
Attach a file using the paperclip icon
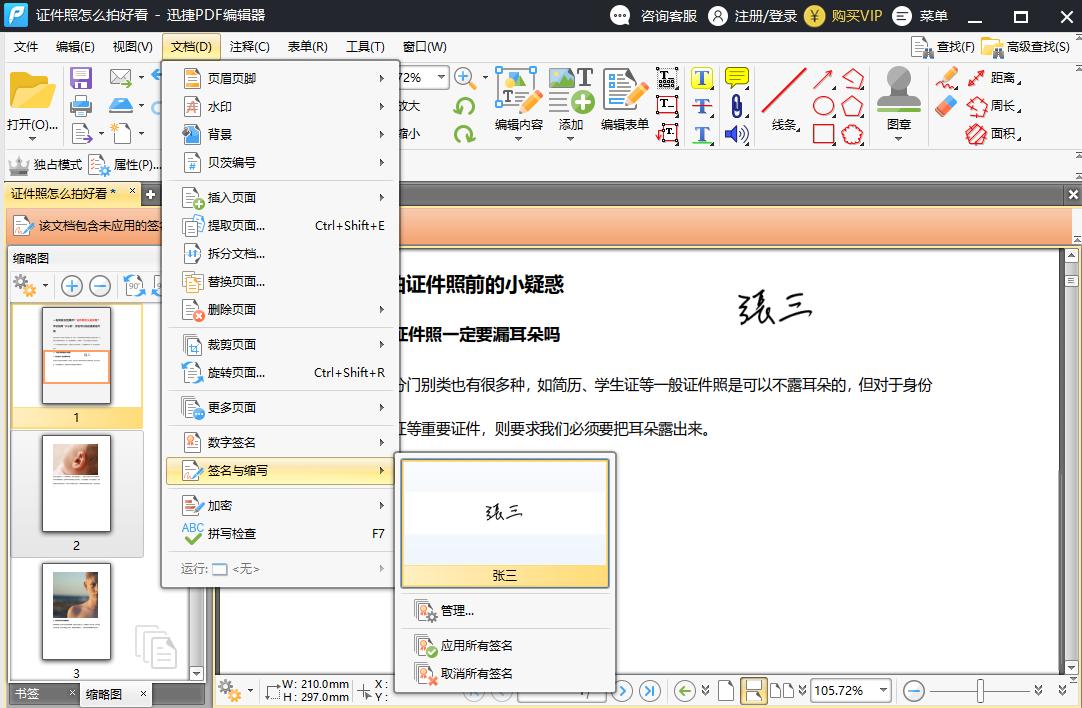(x=737, y=105)
